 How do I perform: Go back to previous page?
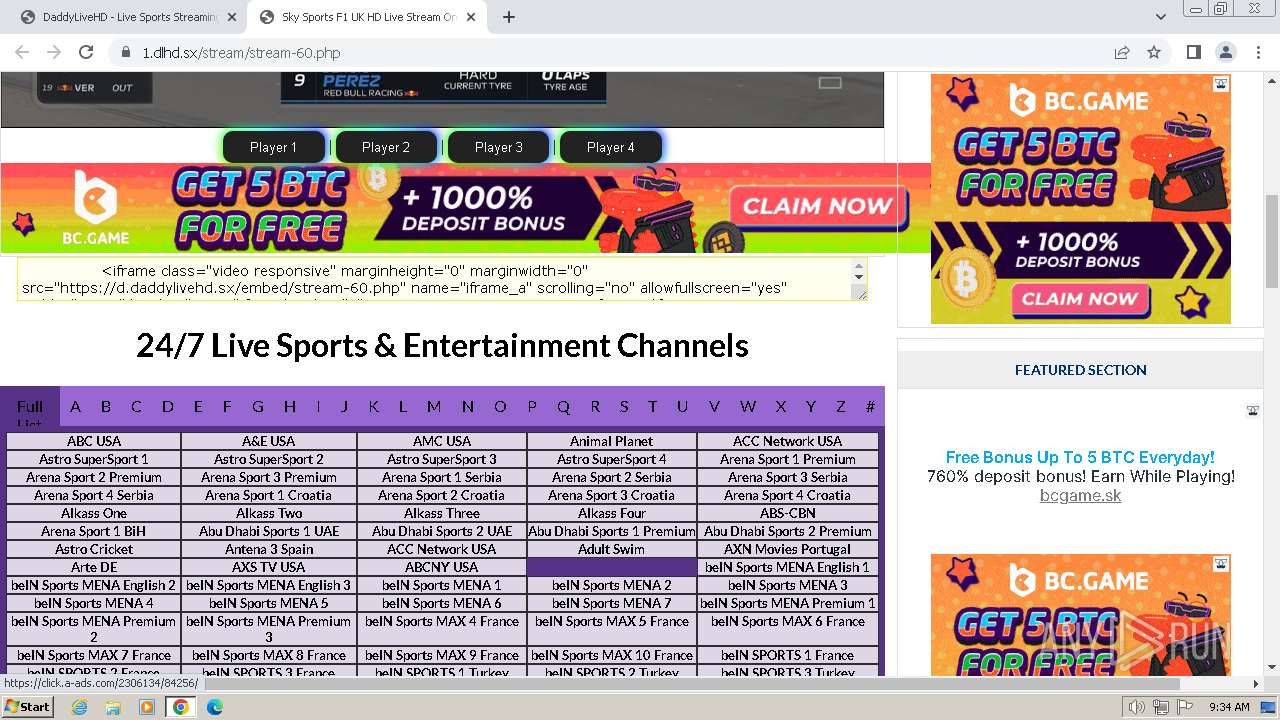[22, 52]
